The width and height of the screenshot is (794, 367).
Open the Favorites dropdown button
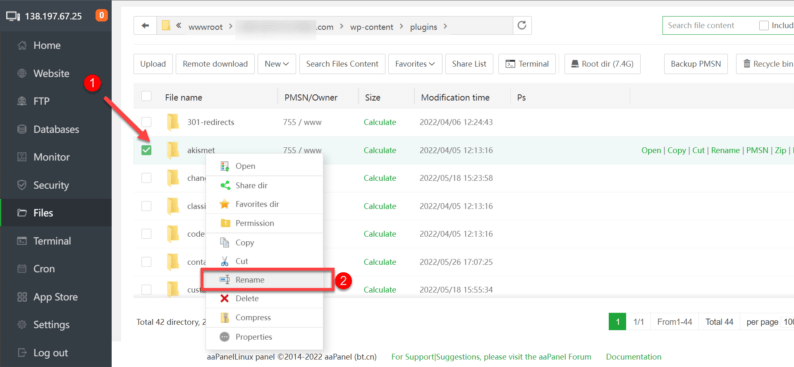point(415,64)
